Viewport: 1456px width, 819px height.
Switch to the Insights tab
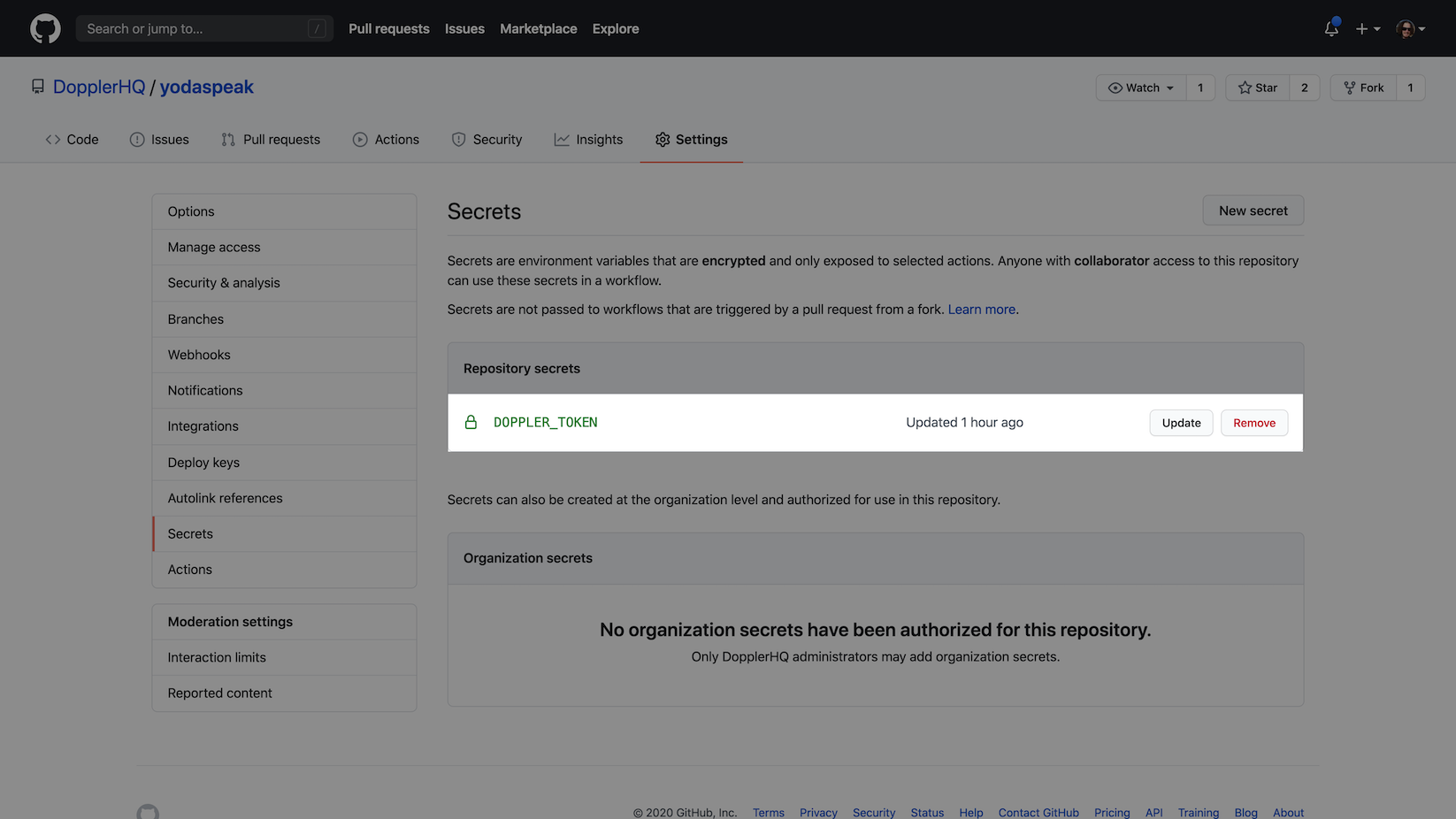click(588, 140)
